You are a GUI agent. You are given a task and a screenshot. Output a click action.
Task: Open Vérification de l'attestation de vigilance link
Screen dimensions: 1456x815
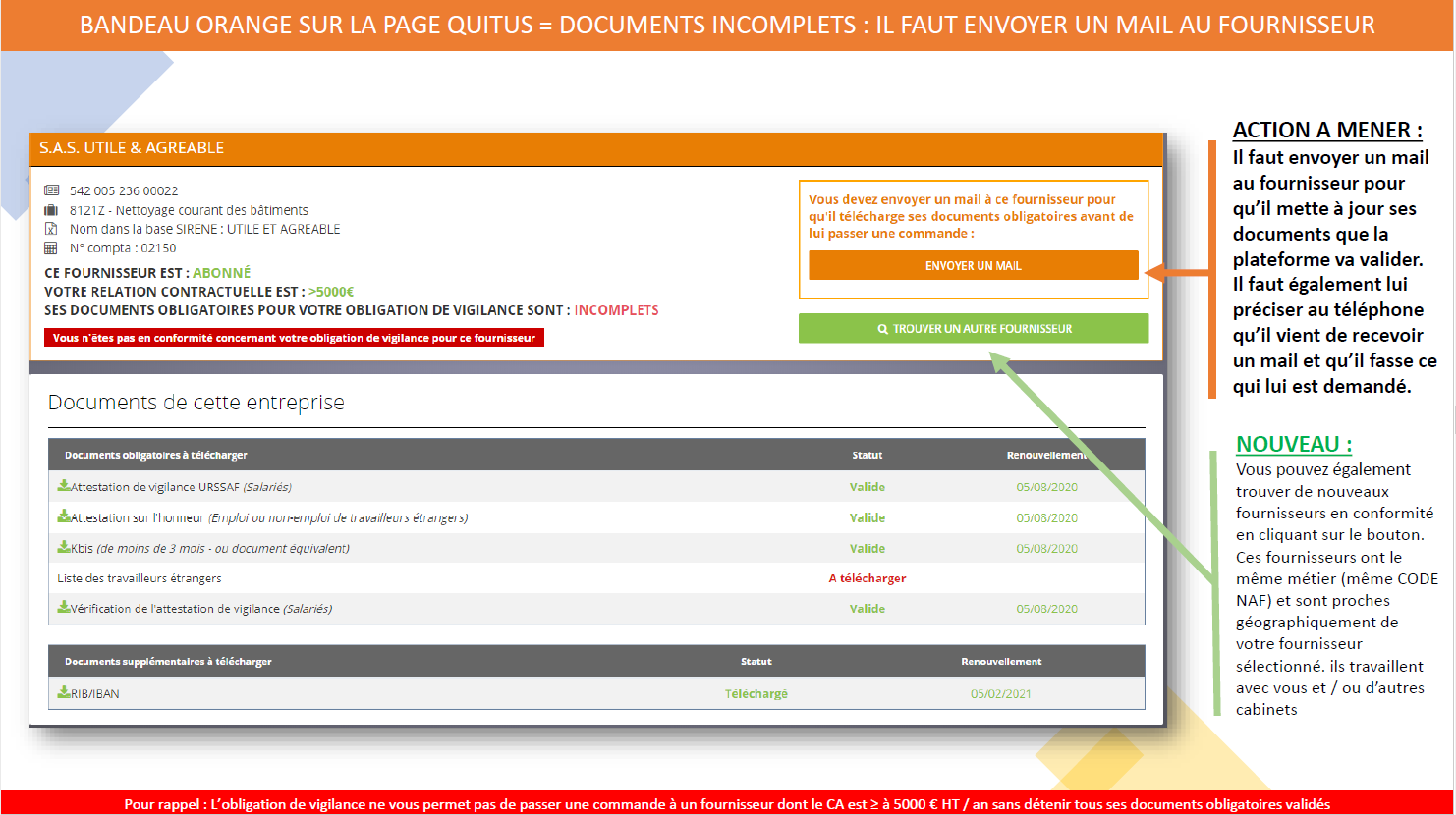tap(201, 609)
